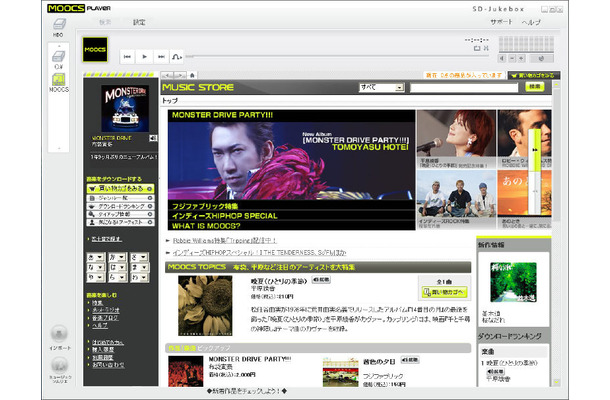
Task: Click the previous track button
Action: (127, 57)
